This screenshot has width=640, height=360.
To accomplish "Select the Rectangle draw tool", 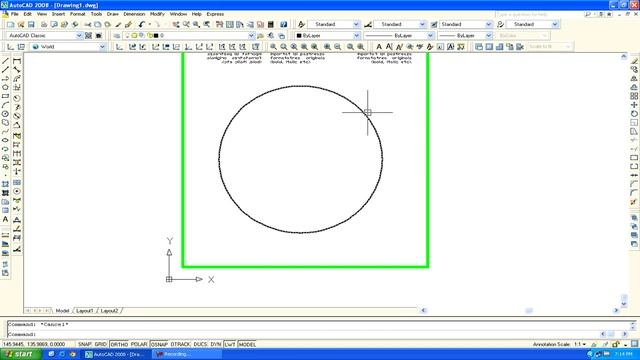I will point(5,96).
